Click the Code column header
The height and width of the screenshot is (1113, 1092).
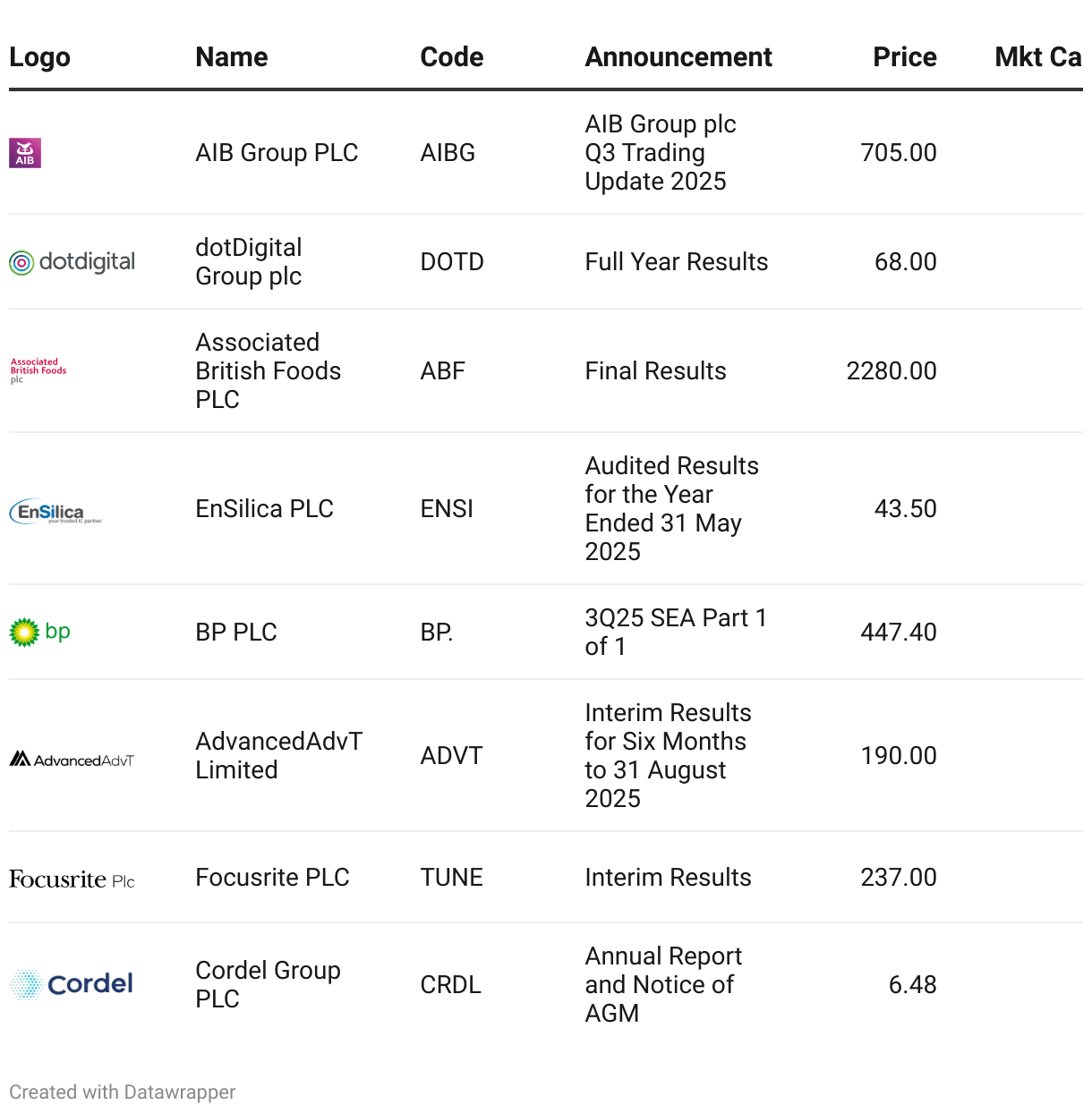click(452, 57)
